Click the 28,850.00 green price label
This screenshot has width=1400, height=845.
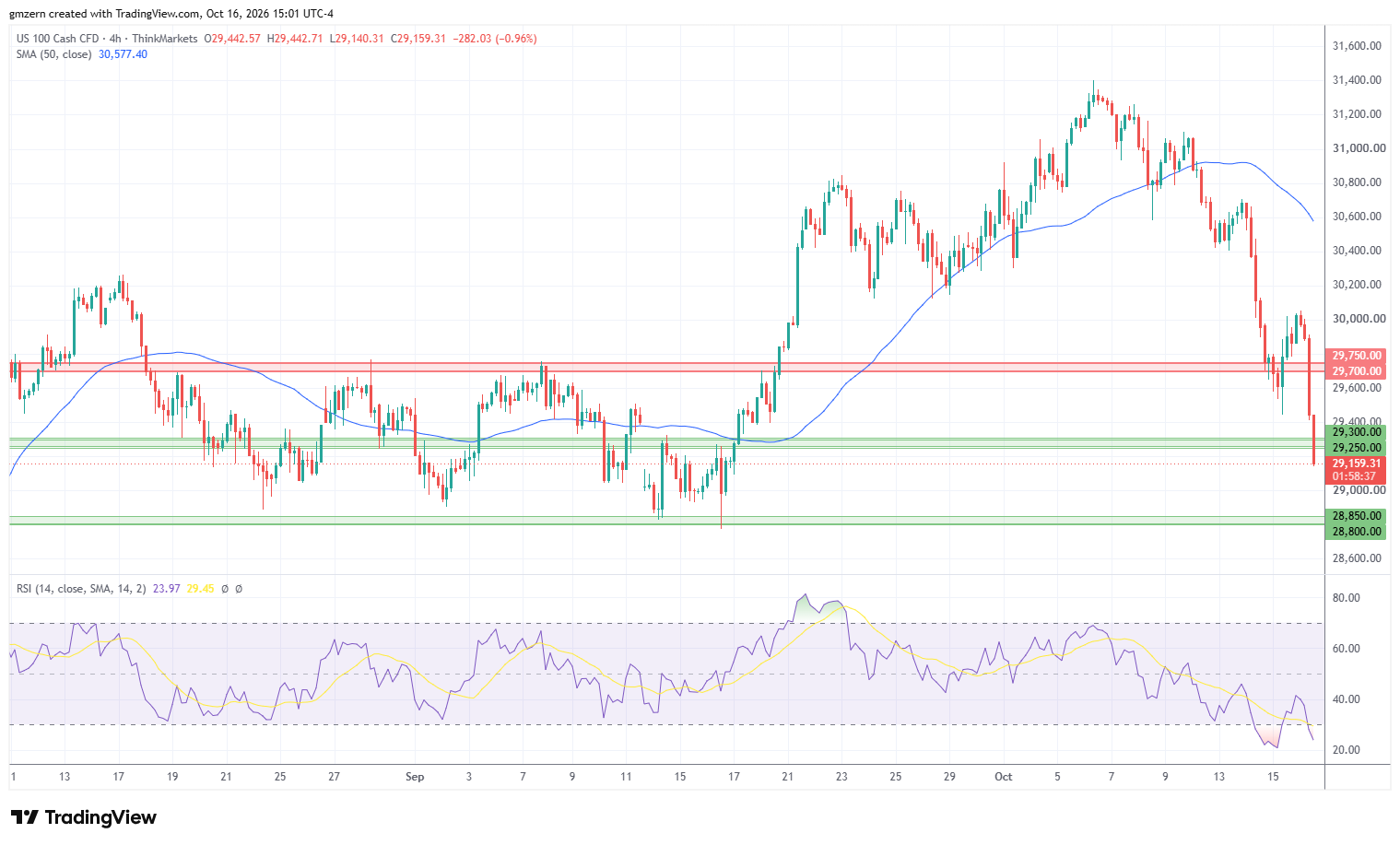click(x=1355, y=516)
